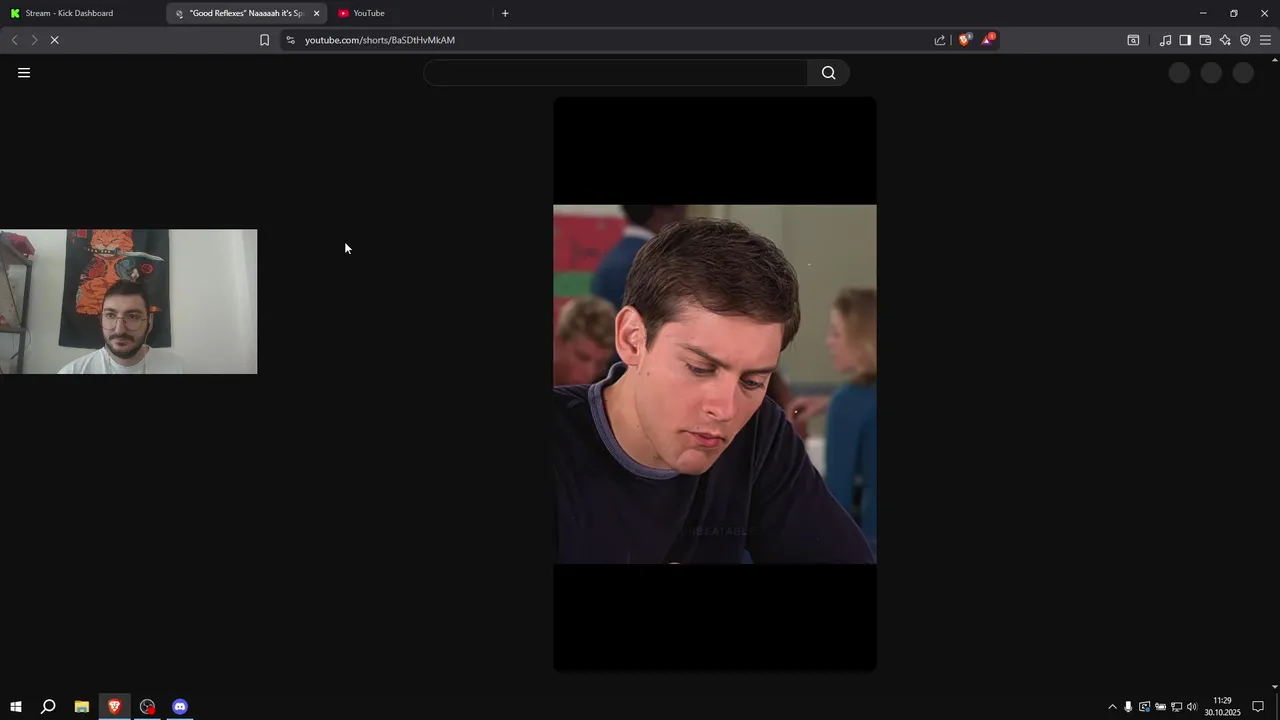Click the Spider-Man Shorts video player
Image resolution: width=1280 pixels, height=720 pixels.
tap(715, 384)
